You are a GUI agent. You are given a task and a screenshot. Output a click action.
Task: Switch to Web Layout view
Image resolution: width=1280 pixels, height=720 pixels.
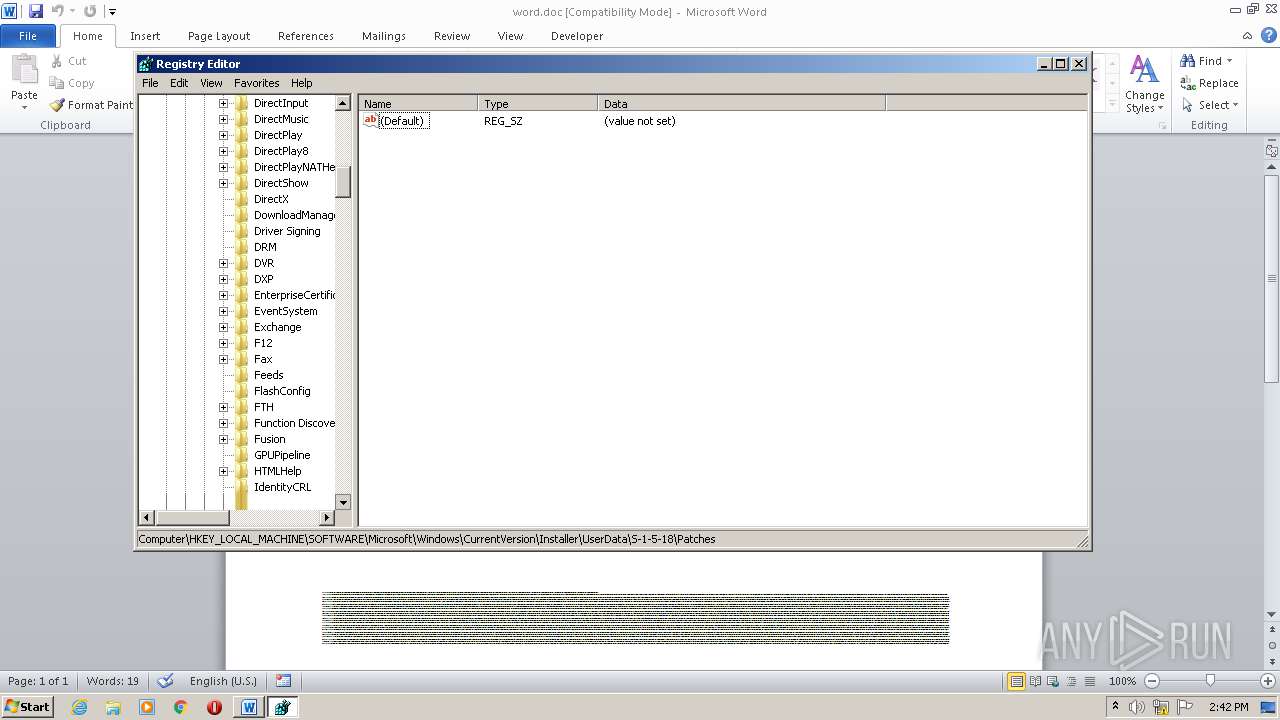click(1053, 681)
